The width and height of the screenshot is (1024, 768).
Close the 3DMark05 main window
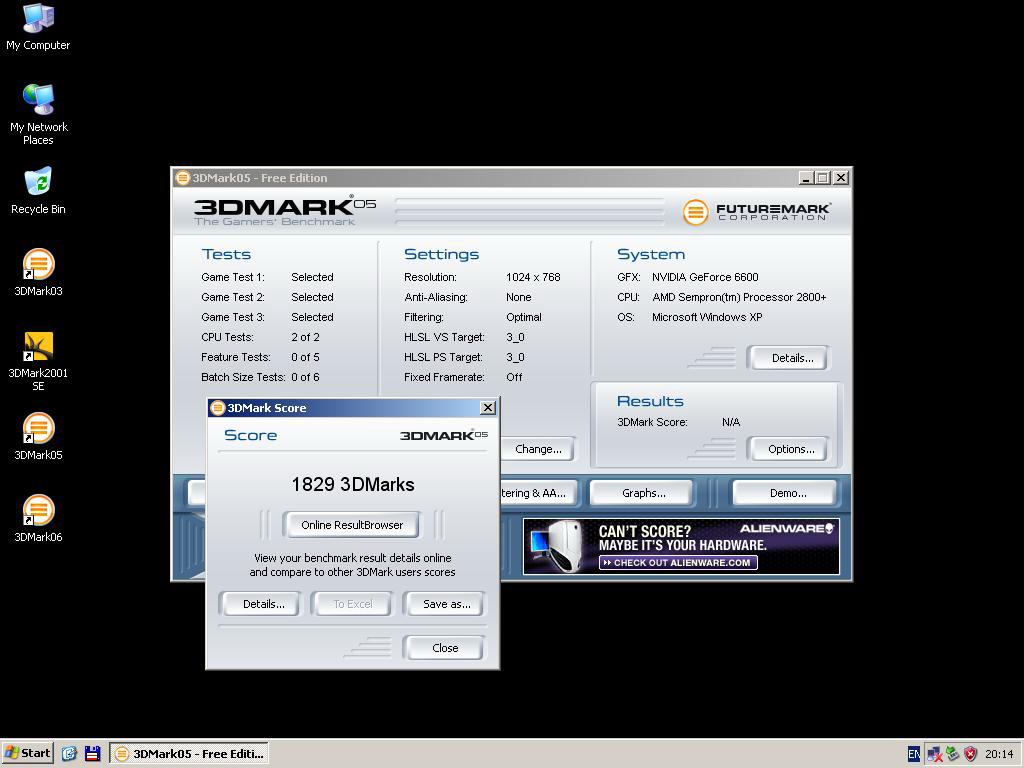click(841, 178)
